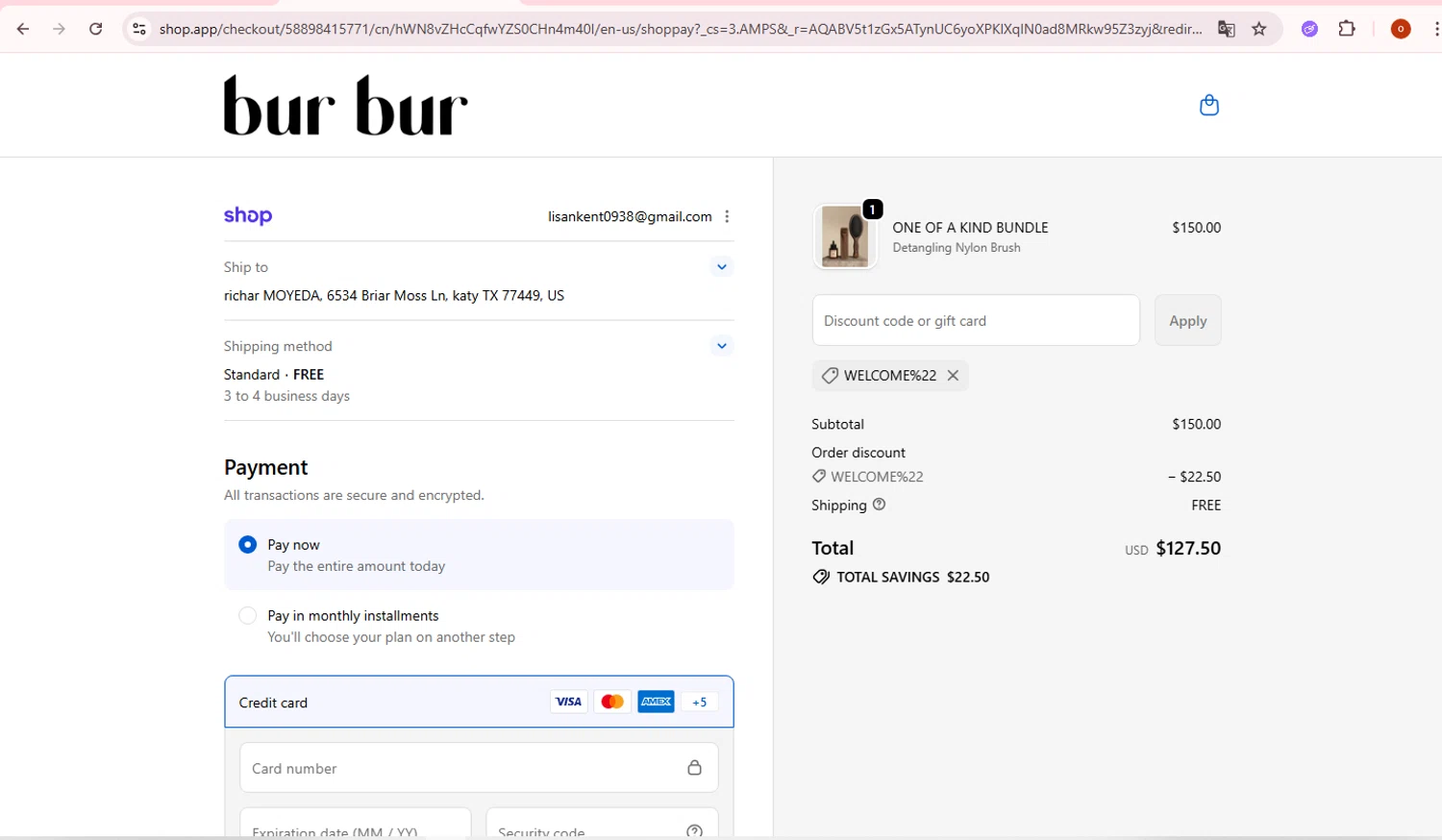1442x840 pixels.
Task: Focus the Expiration date field
Action: click(356, 824)
